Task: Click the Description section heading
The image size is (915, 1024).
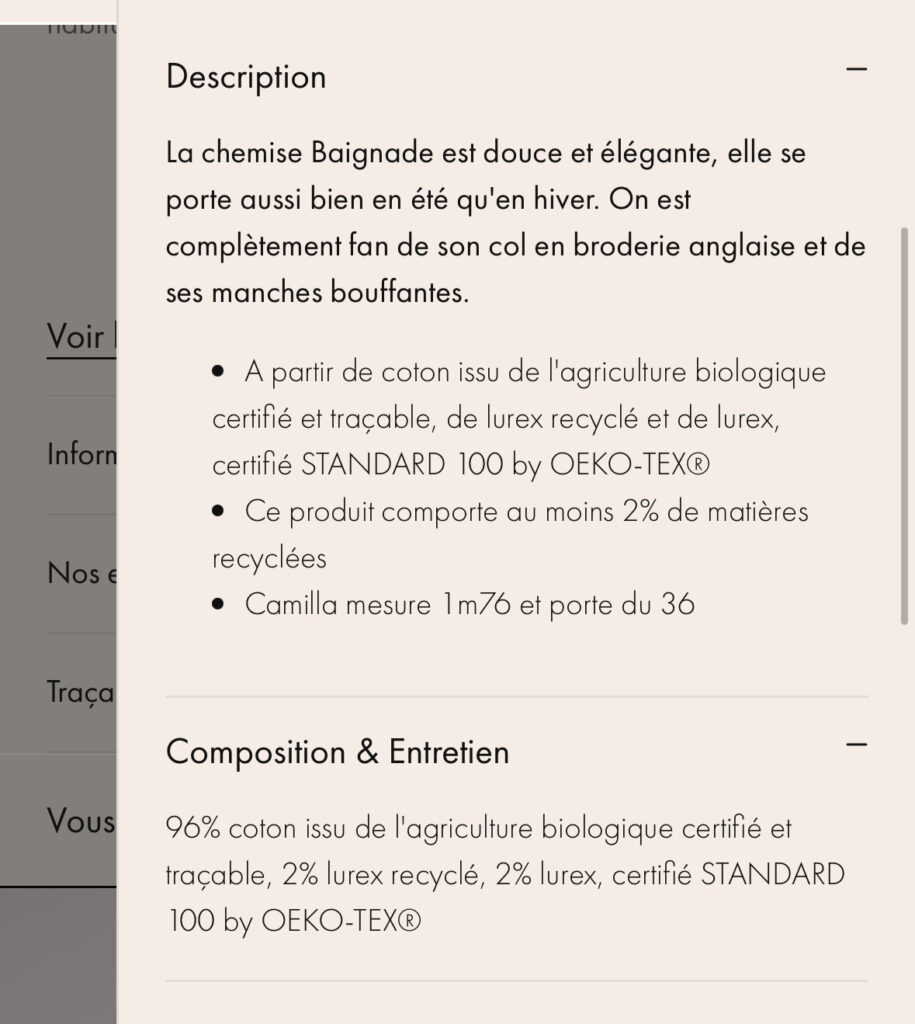Action: point(246,77)
